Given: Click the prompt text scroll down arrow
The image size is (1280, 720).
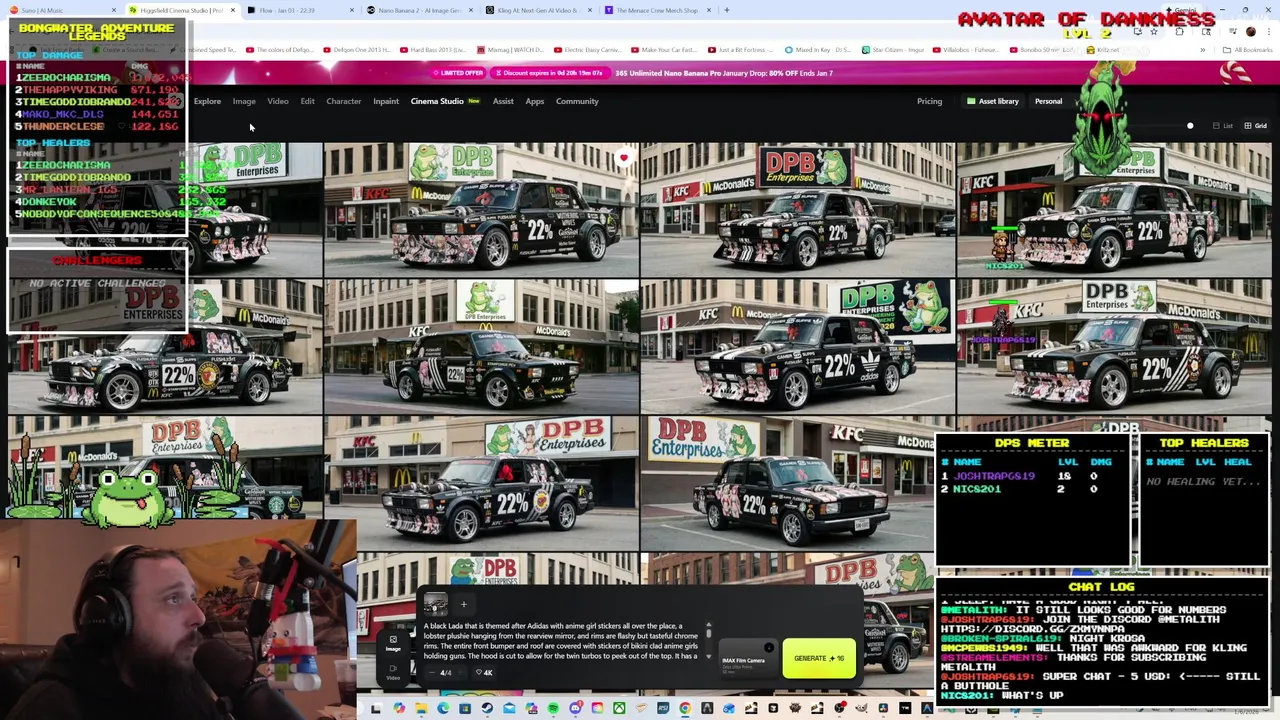Looking at the screenshot, I should coord(708,656).
